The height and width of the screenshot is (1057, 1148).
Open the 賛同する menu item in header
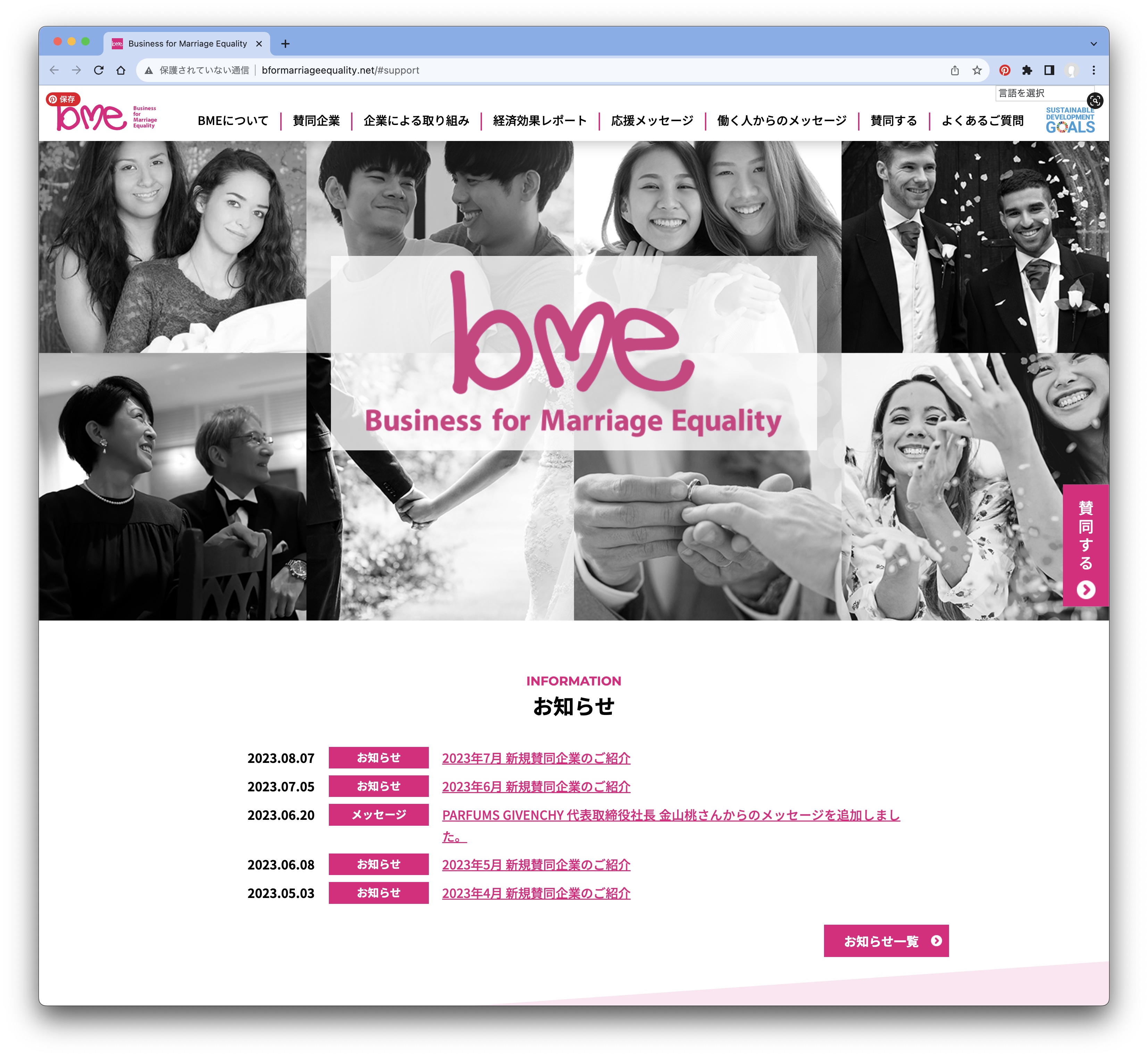893,121
